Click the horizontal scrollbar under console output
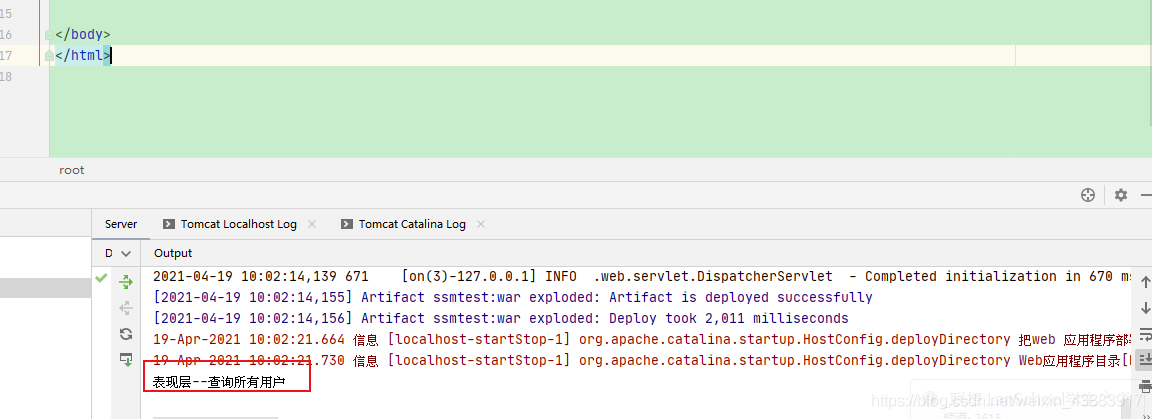Screen dimensions: 1152x419 [x=215, y=417]
